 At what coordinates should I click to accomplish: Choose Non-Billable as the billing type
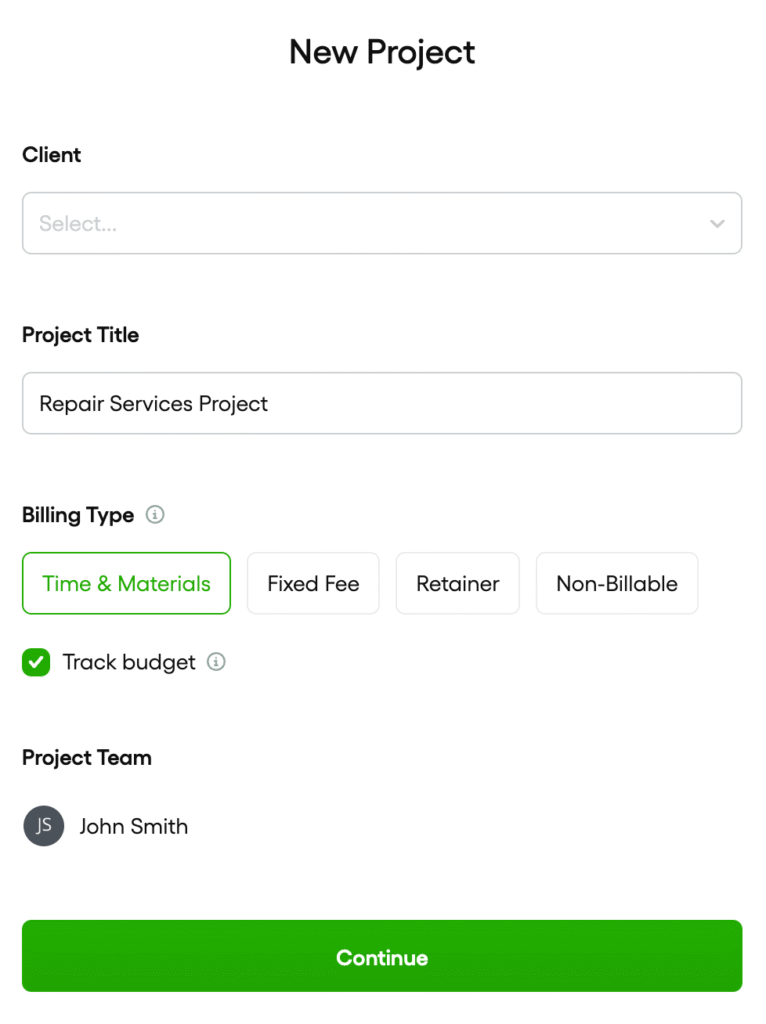click(x=616, y=583)
